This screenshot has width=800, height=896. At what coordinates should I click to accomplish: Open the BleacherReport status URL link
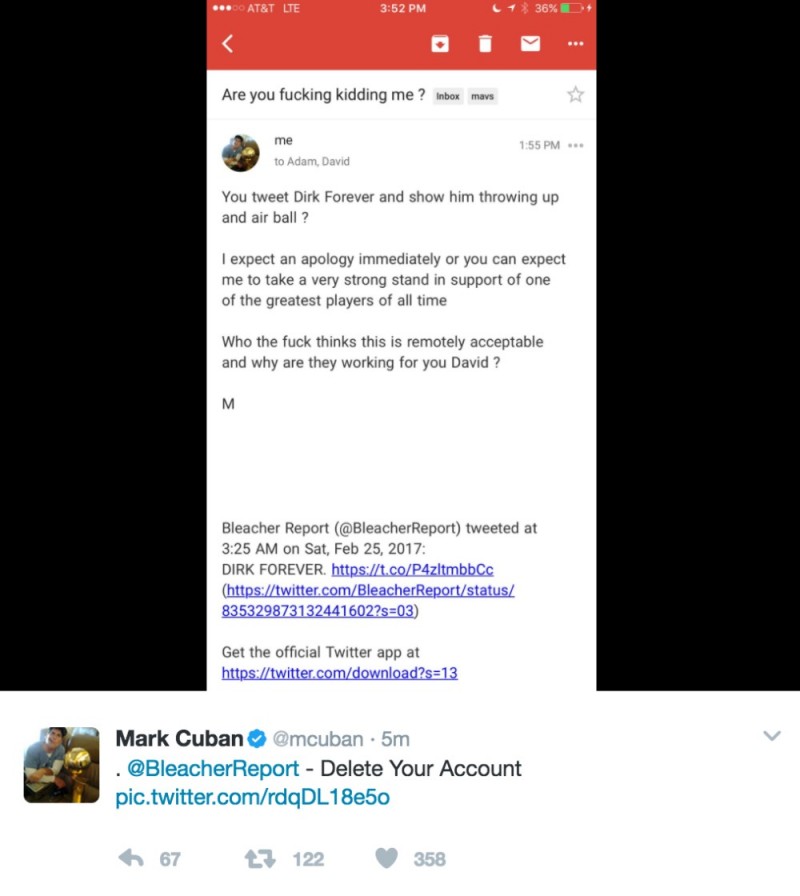tap(368, 601)
